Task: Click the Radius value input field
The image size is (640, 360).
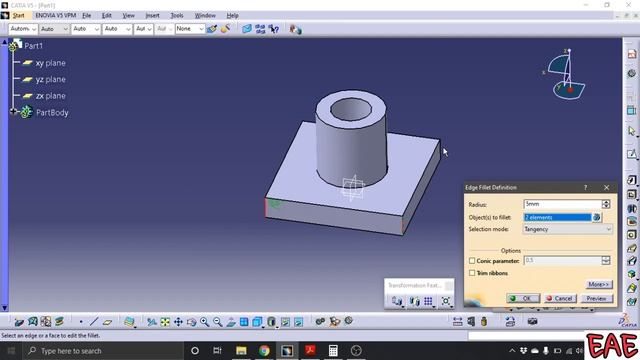Action: pyautogui.click(x=562, y=204)
